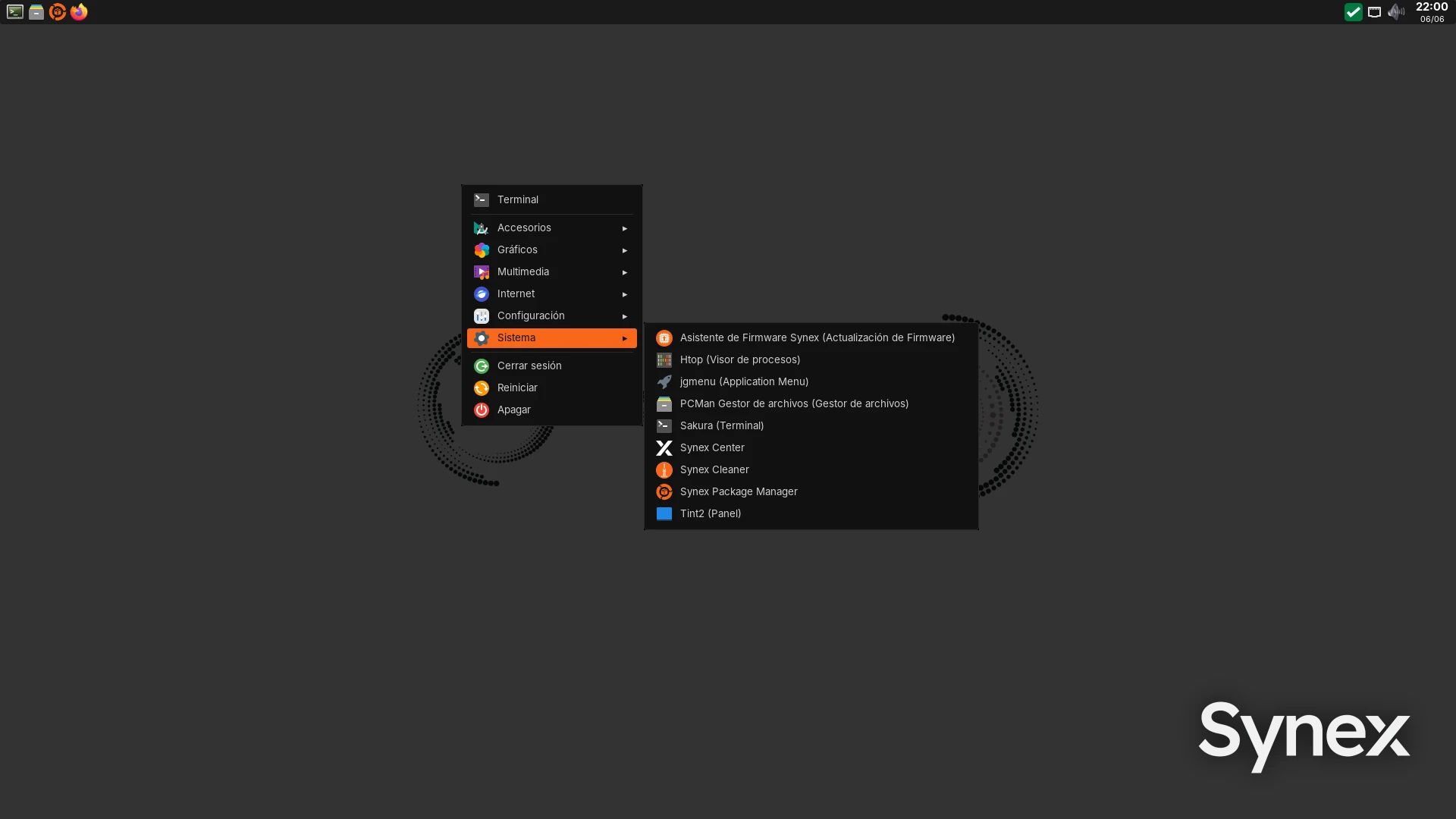Click the Multimedia category icon
This screenshot has height=819, width=1456.
[482, 272]
